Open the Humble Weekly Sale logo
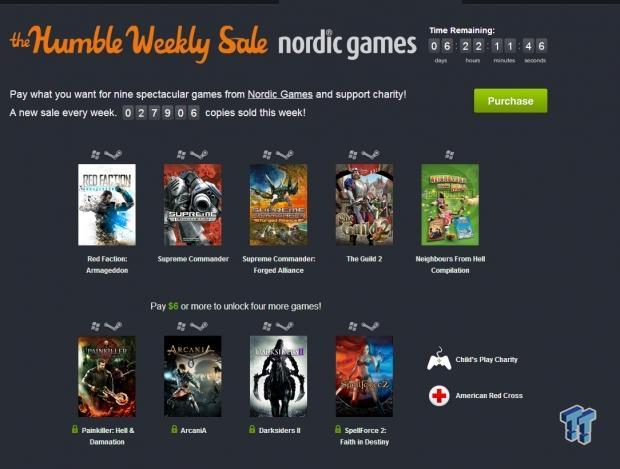Viewport: 620px width, 469px height. 139,42
